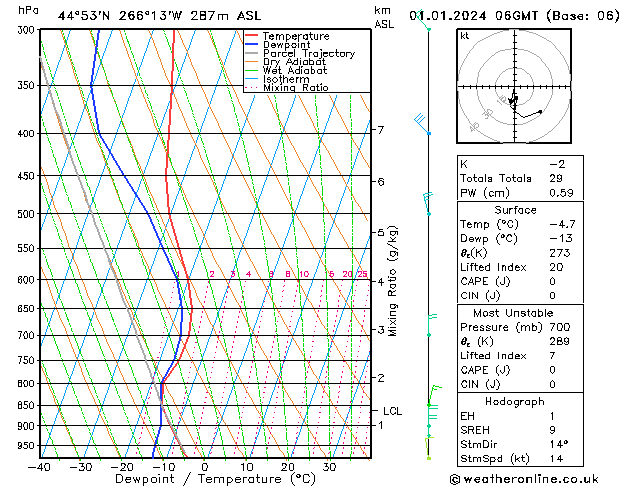The image size is (629, 486).
Task: Click the wind barb at the 300 hPa level
Action: coord(424,20)
